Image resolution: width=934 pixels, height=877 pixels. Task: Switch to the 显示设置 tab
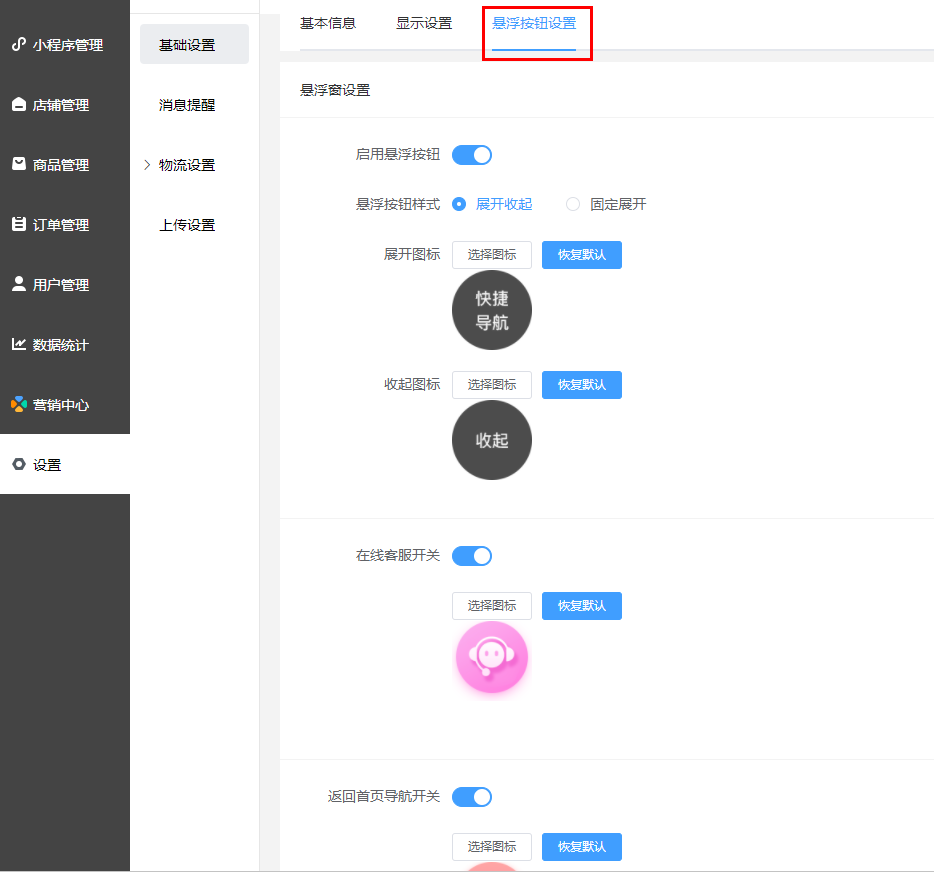click(424, 24)
